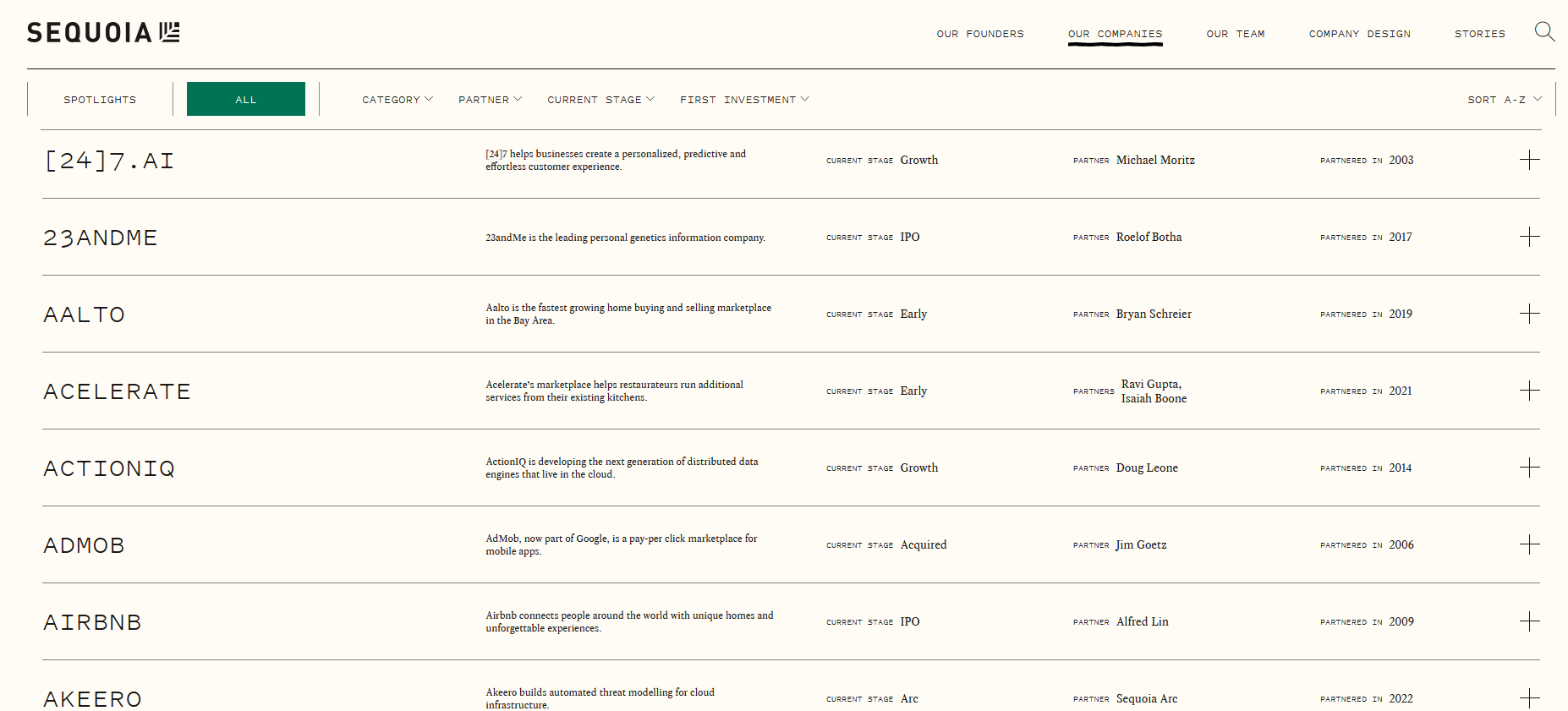Click the Arc stage value for Akeero
The image size is (1568, 711).
click(x=909, y=698)
